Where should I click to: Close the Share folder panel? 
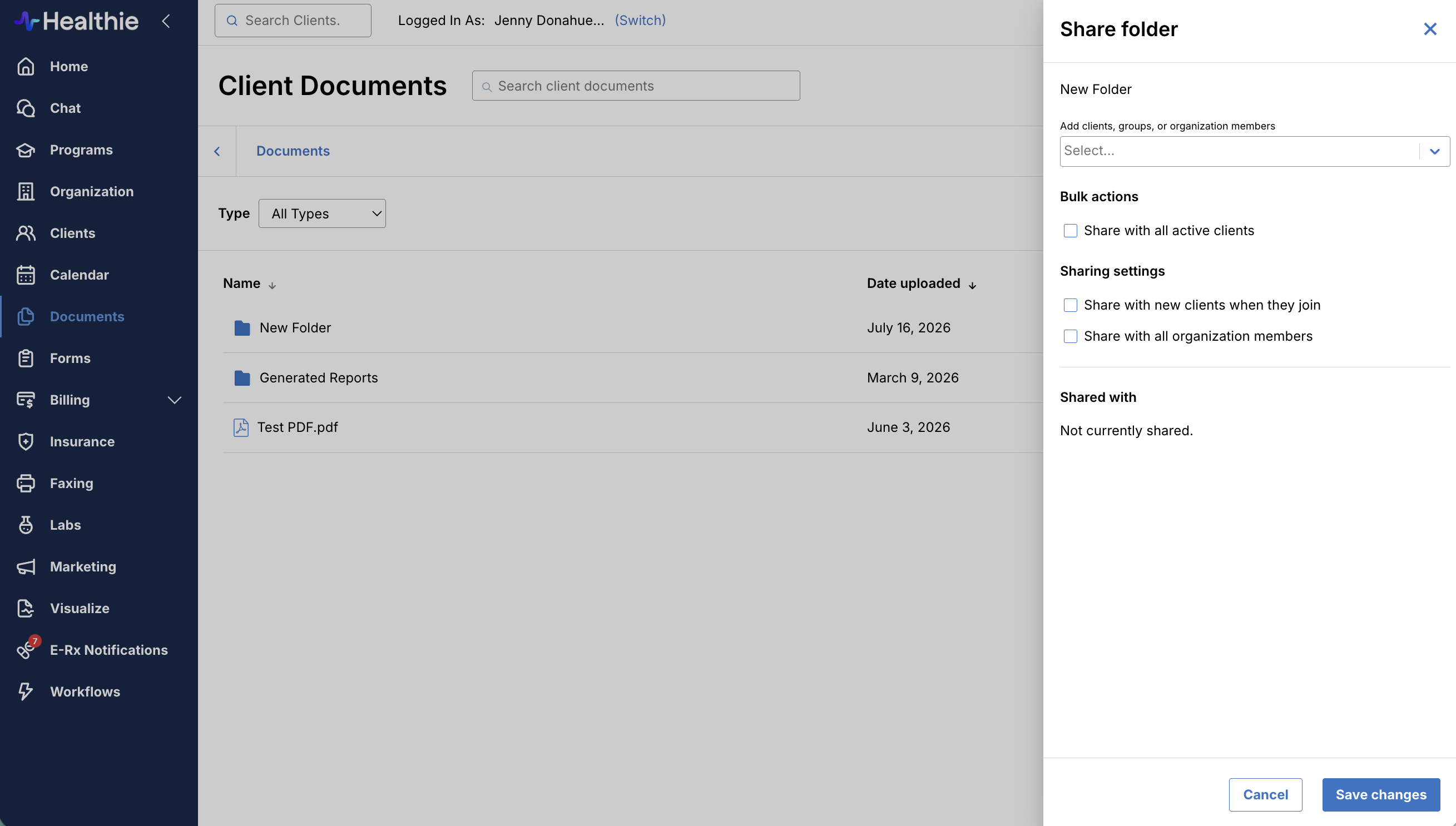point(1430,29)
